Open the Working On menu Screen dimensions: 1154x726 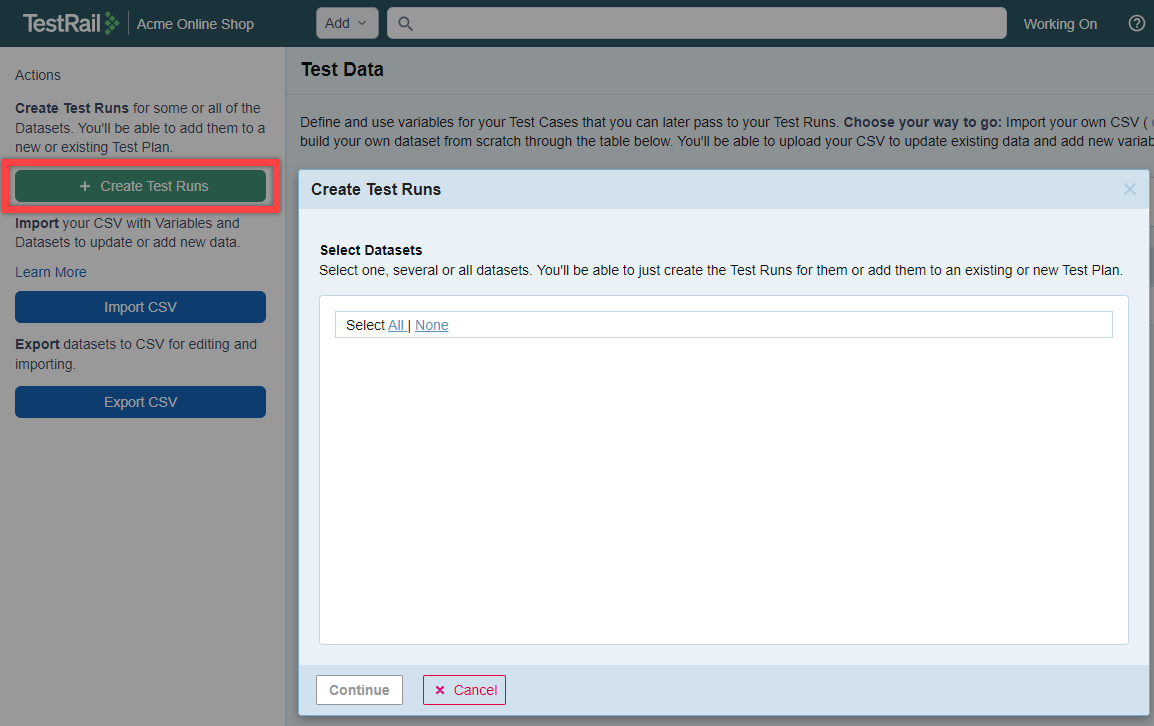pyautogui.click(x=1060, y=24)
